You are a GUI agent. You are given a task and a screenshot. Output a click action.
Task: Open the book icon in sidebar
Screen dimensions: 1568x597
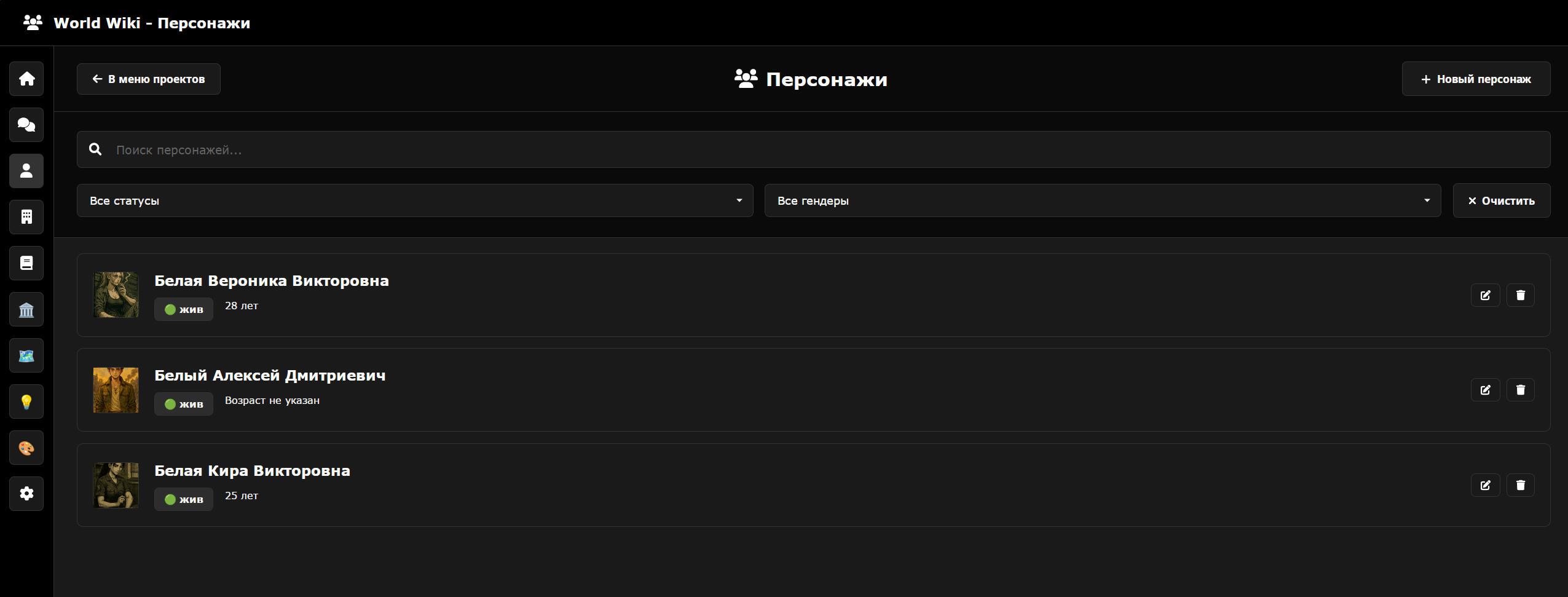26,263
